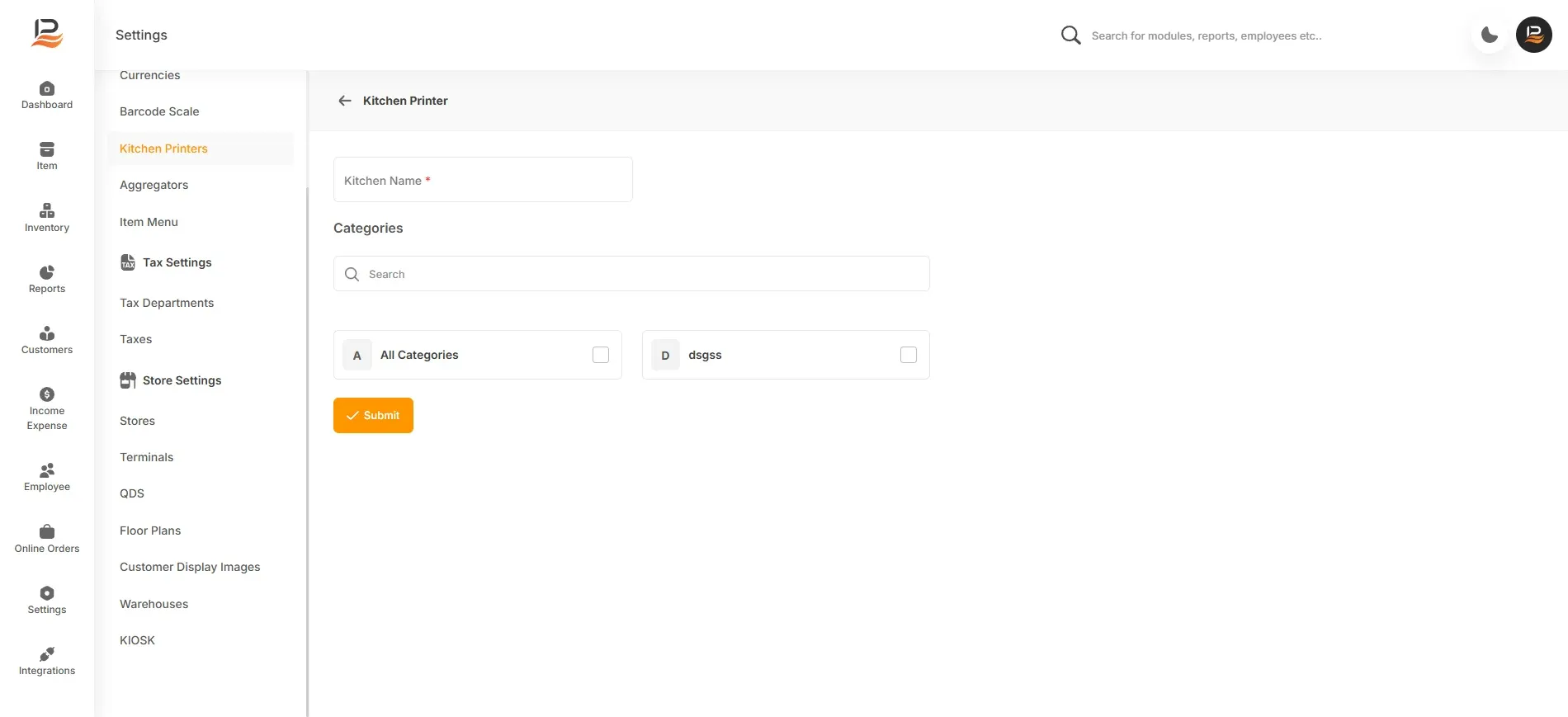Go back with the Kitchen Printer arrow
This screenshot has width=1568, height=717.
tap(345, 101)
